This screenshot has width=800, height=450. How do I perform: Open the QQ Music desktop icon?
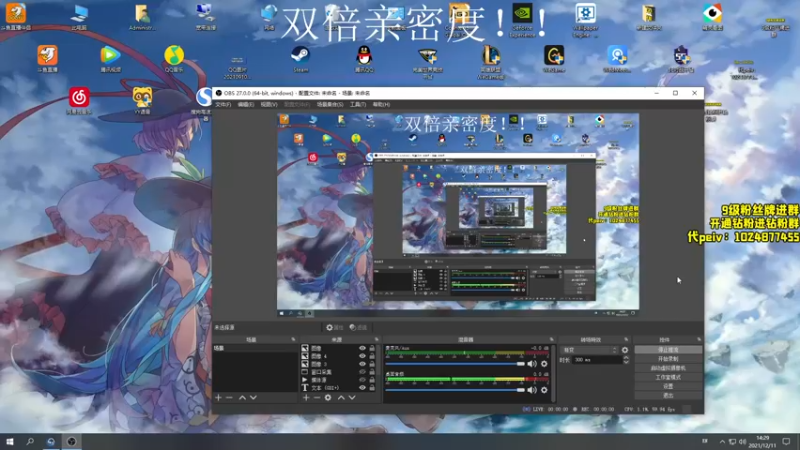tap(174, 59)
